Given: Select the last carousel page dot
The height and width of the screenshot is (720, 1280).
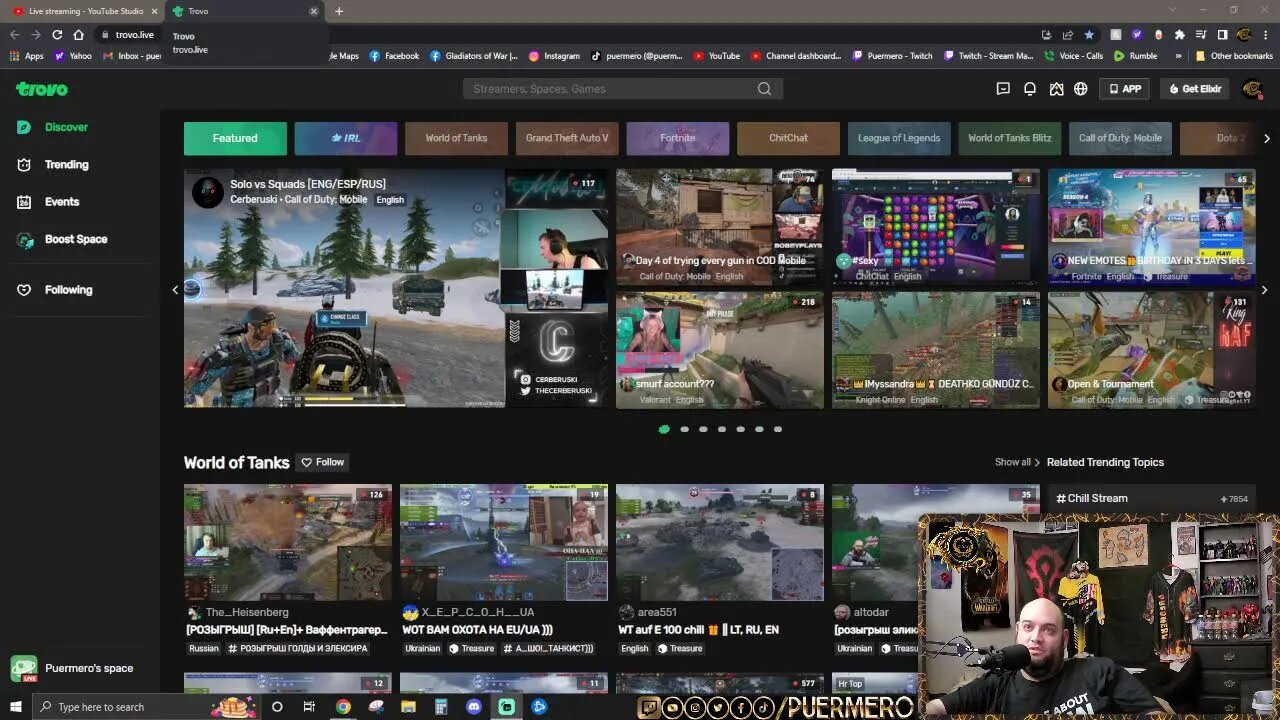Looking at the screenshot, I should tap(778, 429).
